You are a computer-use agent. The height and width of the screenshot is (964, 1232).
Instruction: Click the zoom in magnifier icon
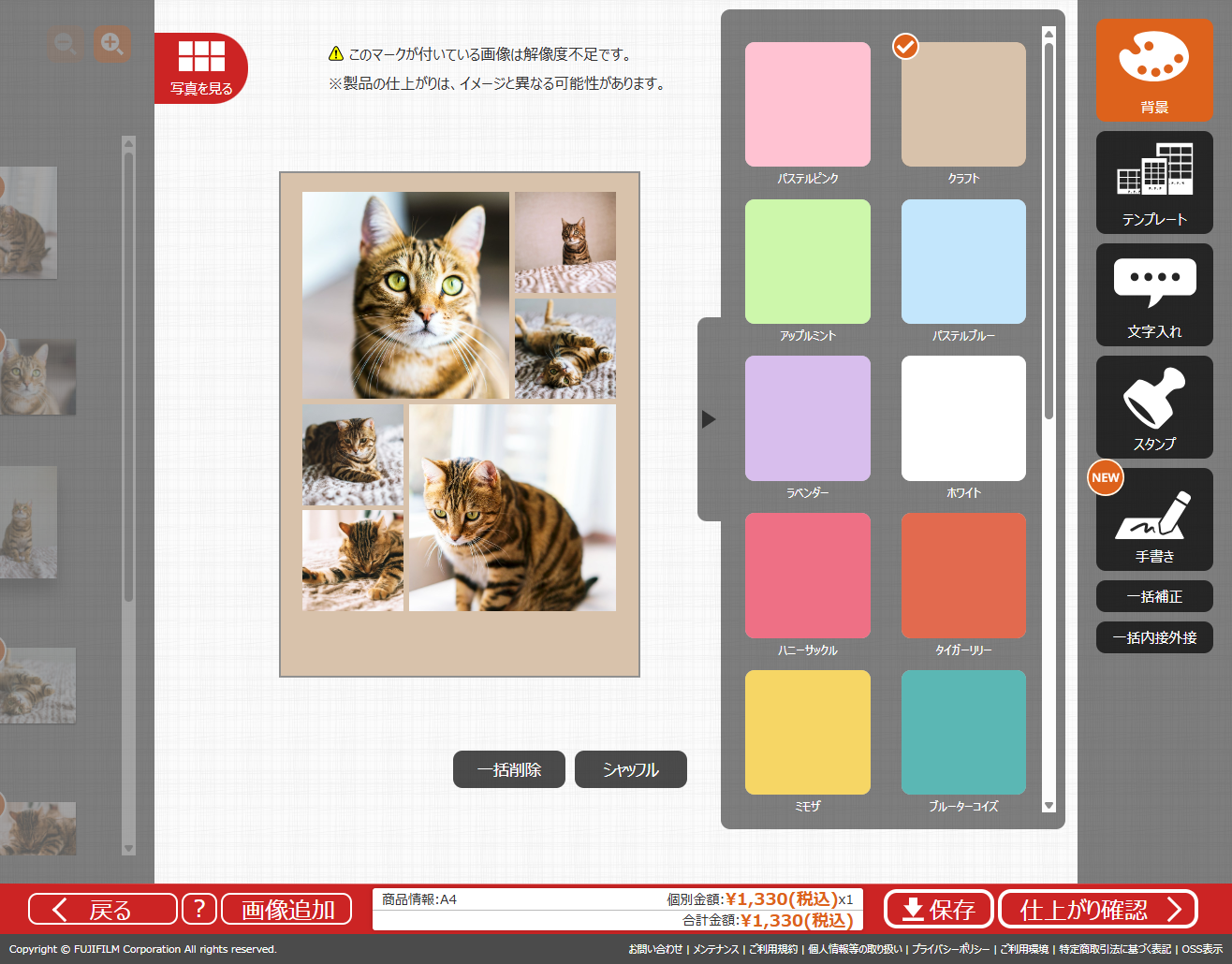pos(111,44)
